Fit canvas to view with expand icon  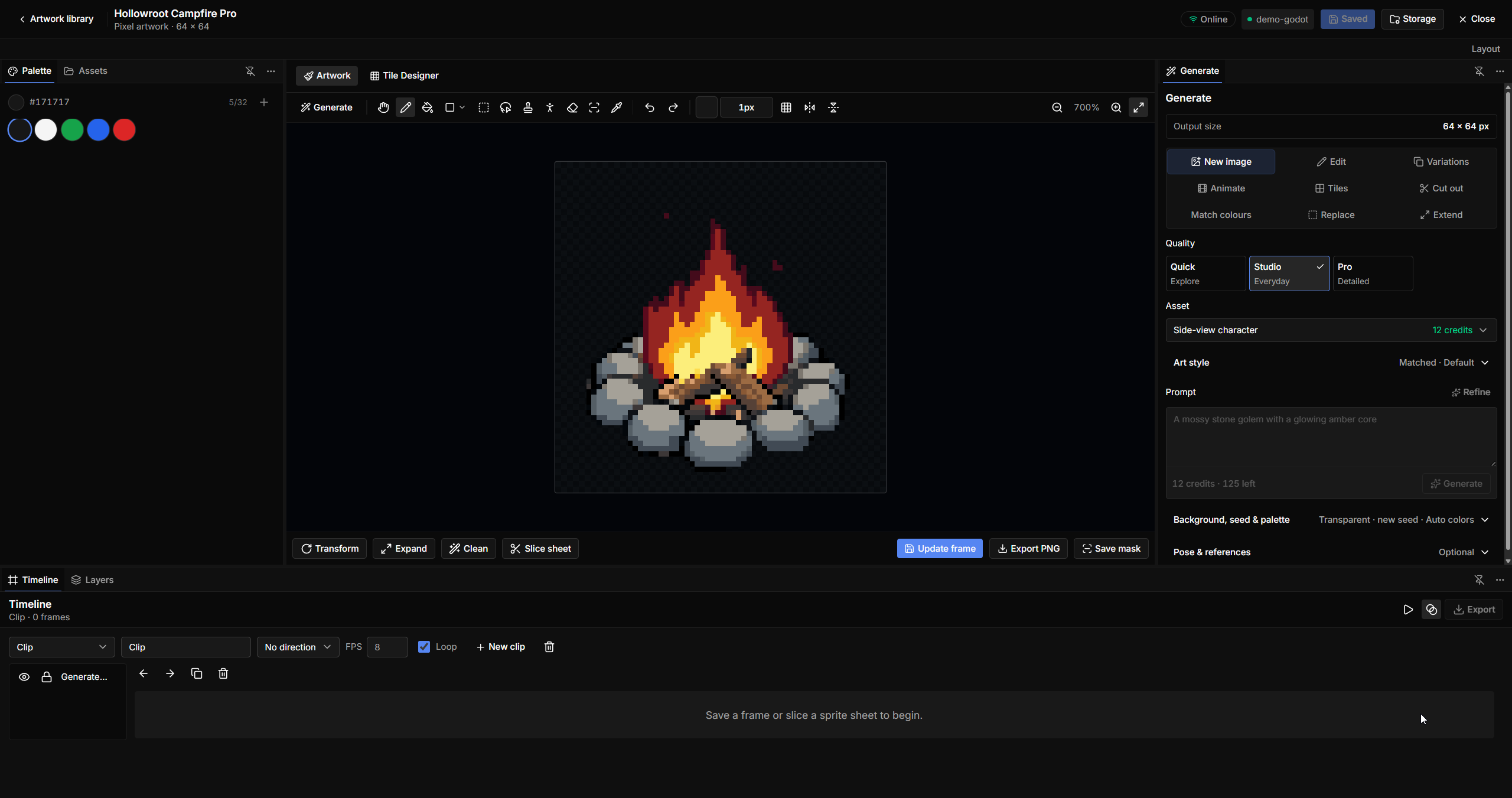1139,108
